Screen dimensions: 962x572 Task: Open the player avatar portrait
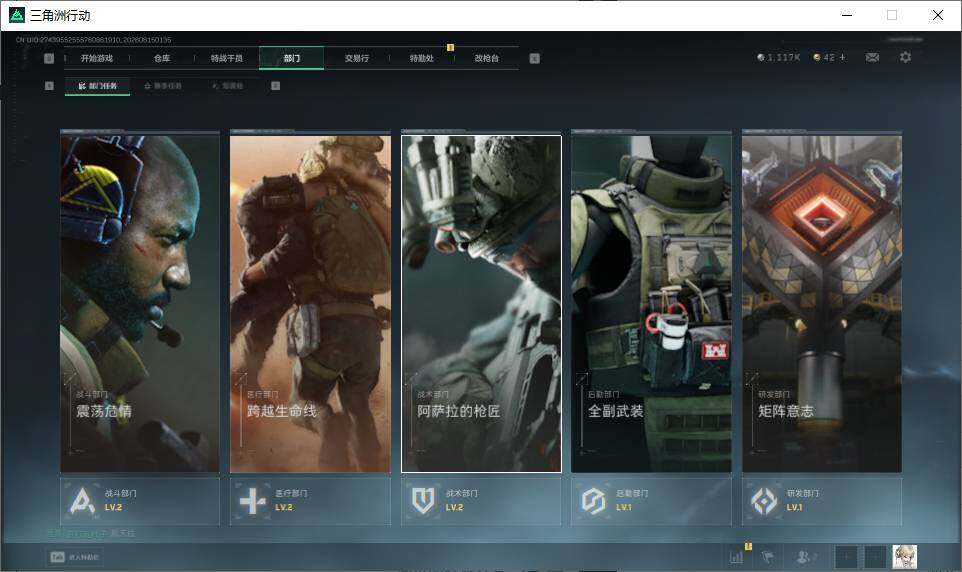click(904, 557)
